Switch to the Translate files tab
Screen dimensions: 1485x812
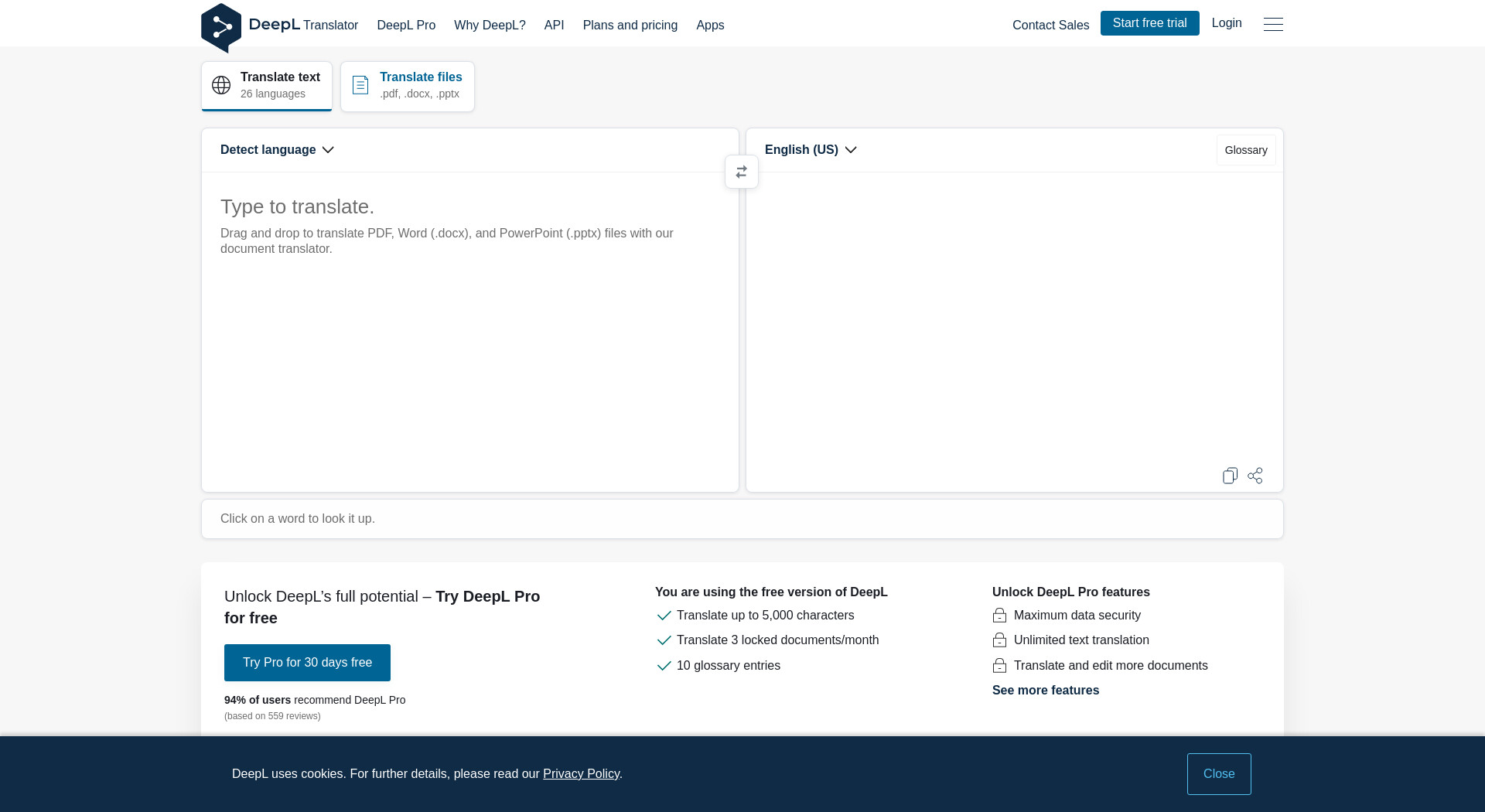pyautogui.click(x=408, y=86)
